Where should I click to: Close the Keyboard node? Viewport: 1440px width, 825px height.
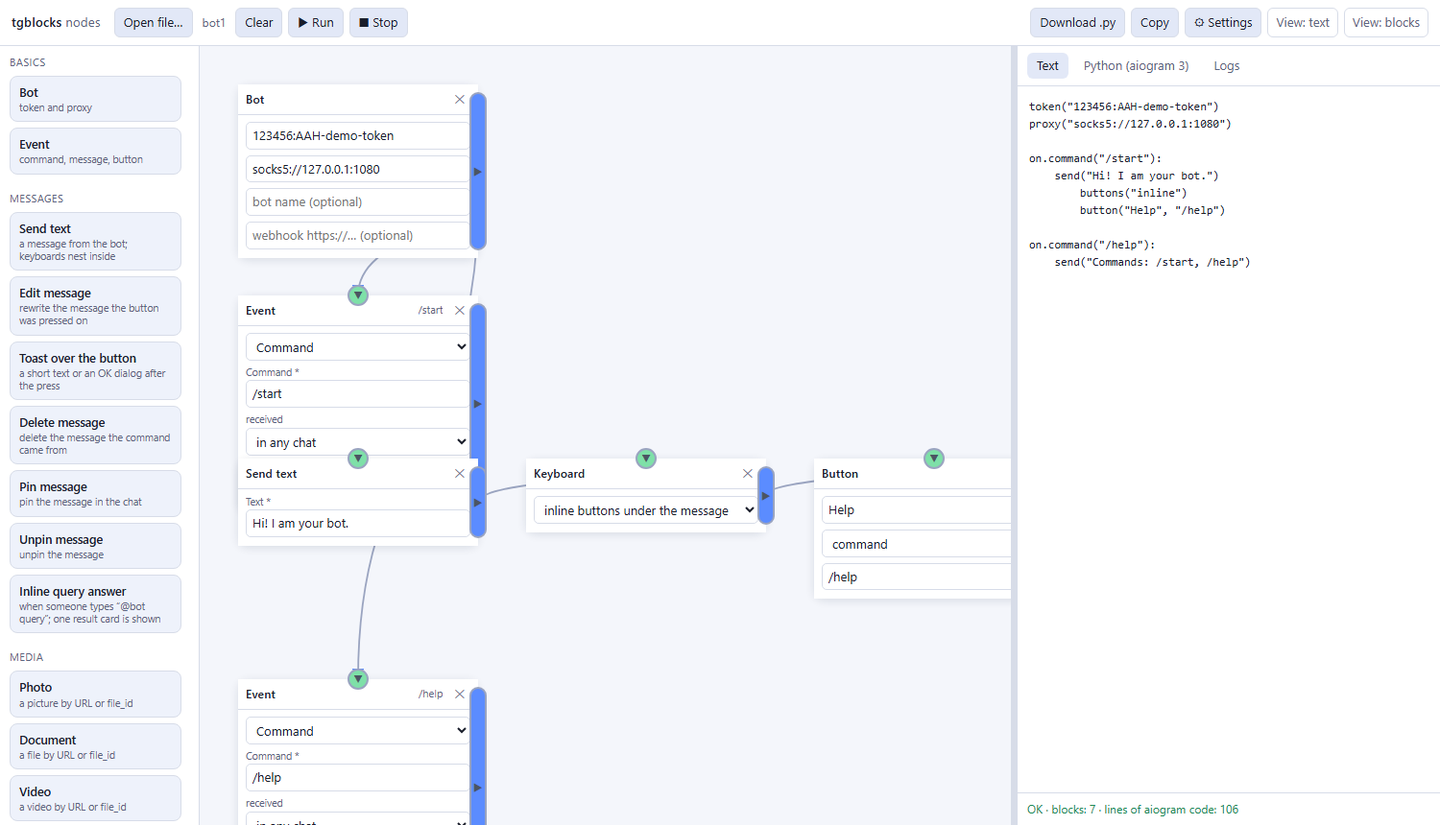point(748,473)
